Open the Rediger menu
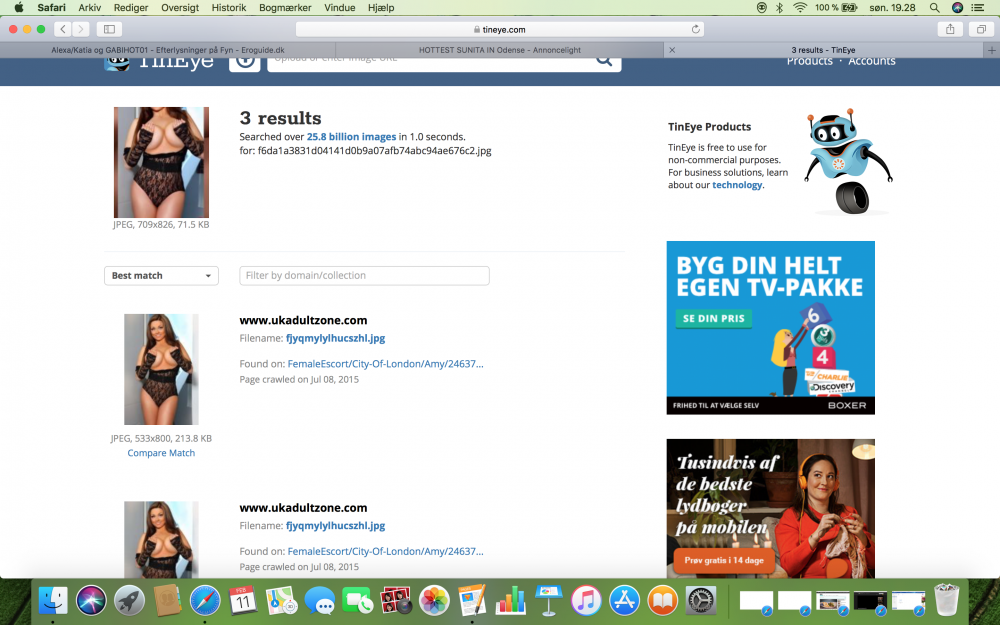1000x625 pixels. [x=131, y=8]
